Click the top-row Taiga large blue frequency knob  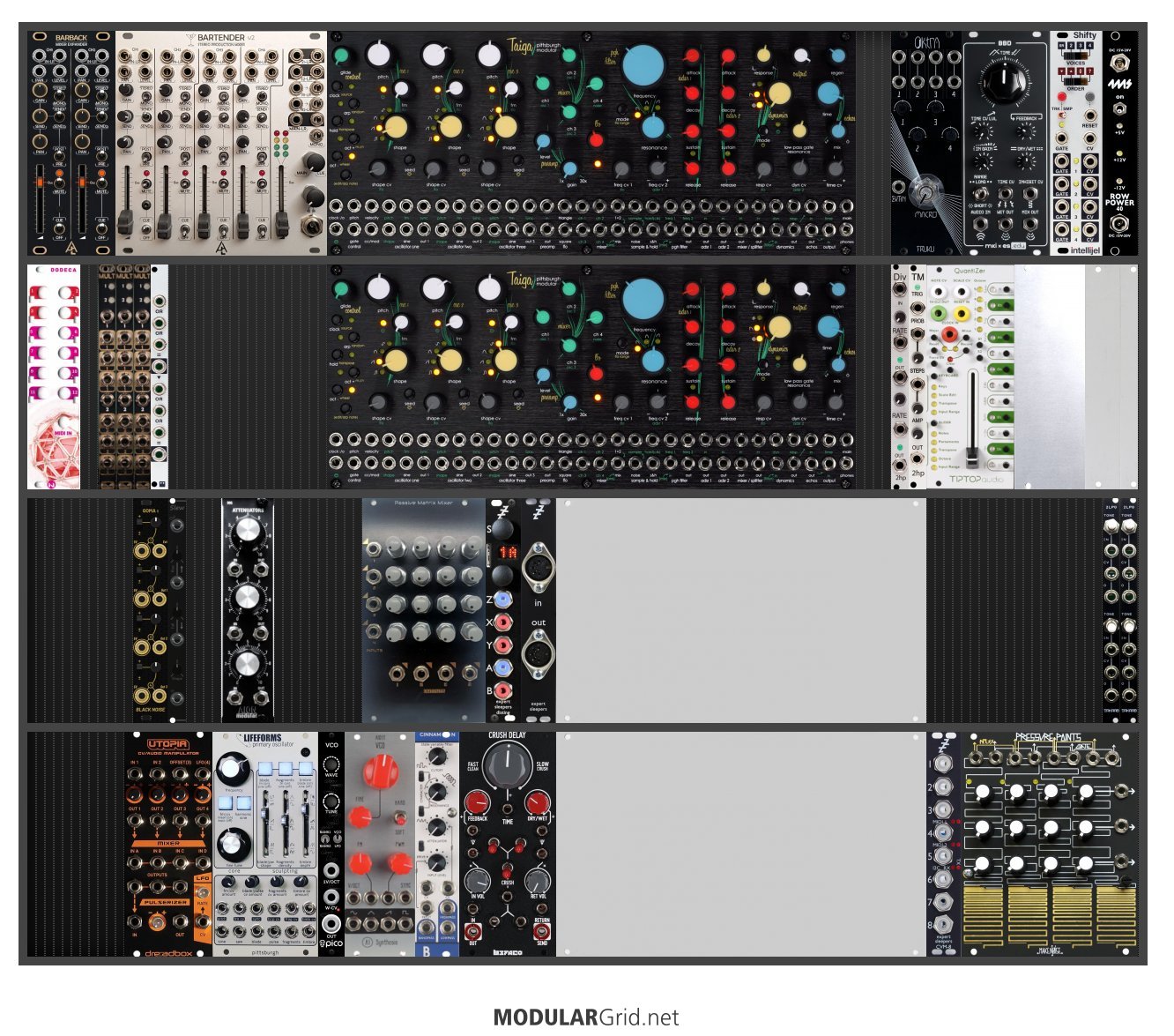click(644, 63)
